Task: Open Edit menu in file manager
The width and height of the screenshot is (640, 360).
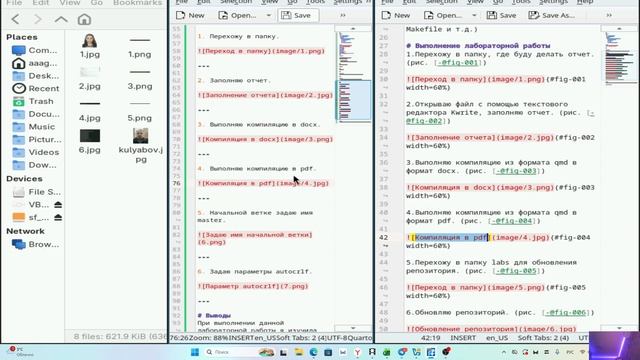Action: [40, 3]
